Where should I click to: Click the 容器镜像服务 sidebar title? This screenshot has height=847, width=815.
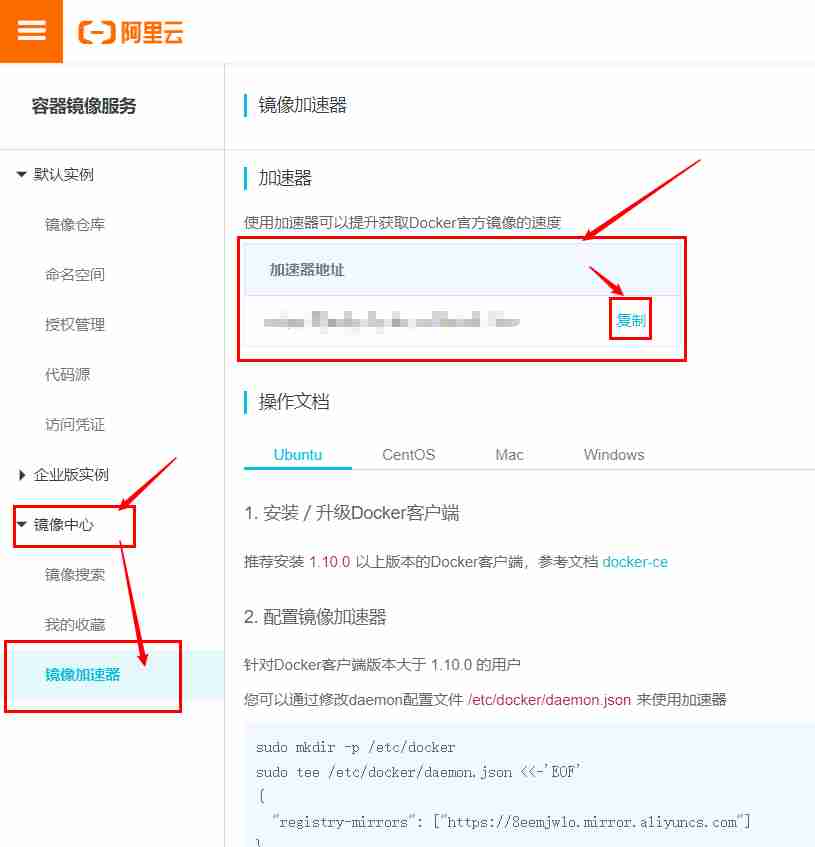pyautogui.click(x=84, y=106)
